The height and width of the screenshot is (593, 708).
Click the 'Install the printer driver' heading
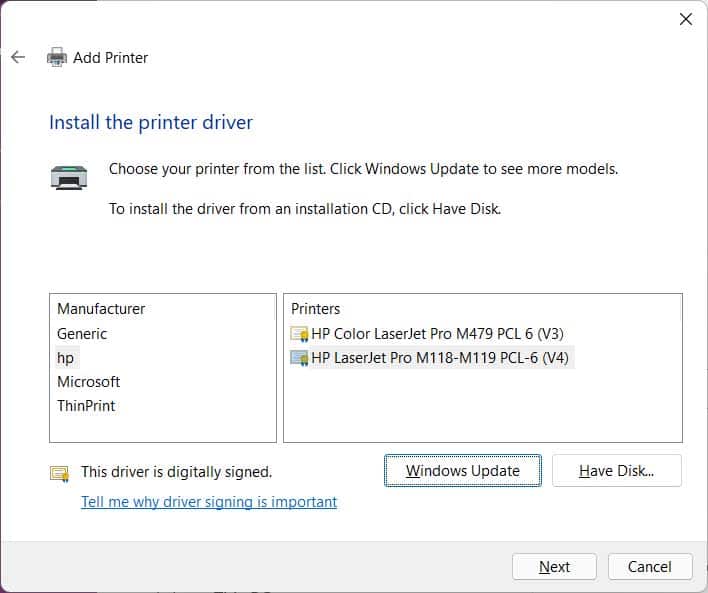151,122
